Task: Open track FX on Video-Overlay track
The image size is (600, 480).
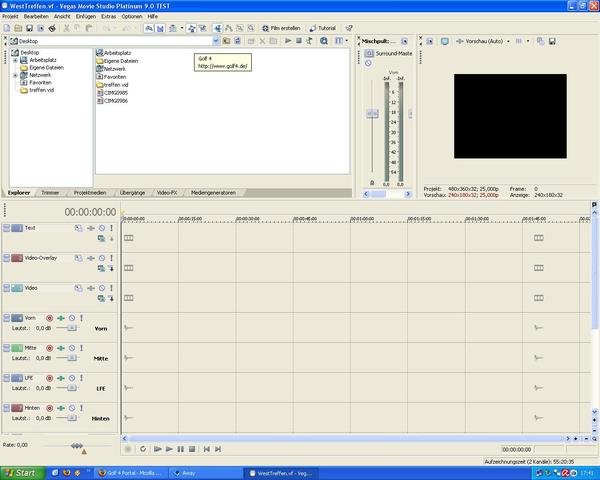Action: (91, 258)
